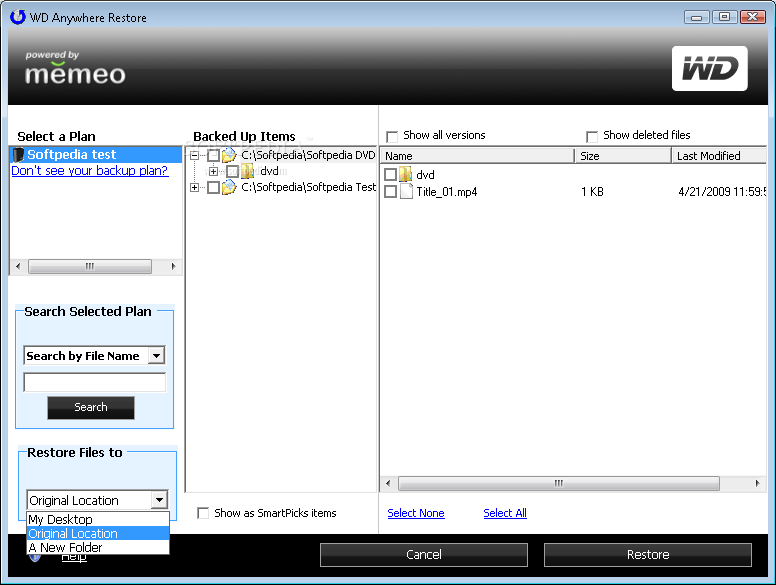Click the WD Anywhere Restore title icon
Image resolution: width=776 pixels, height=585 pixels.
(18, 17)
